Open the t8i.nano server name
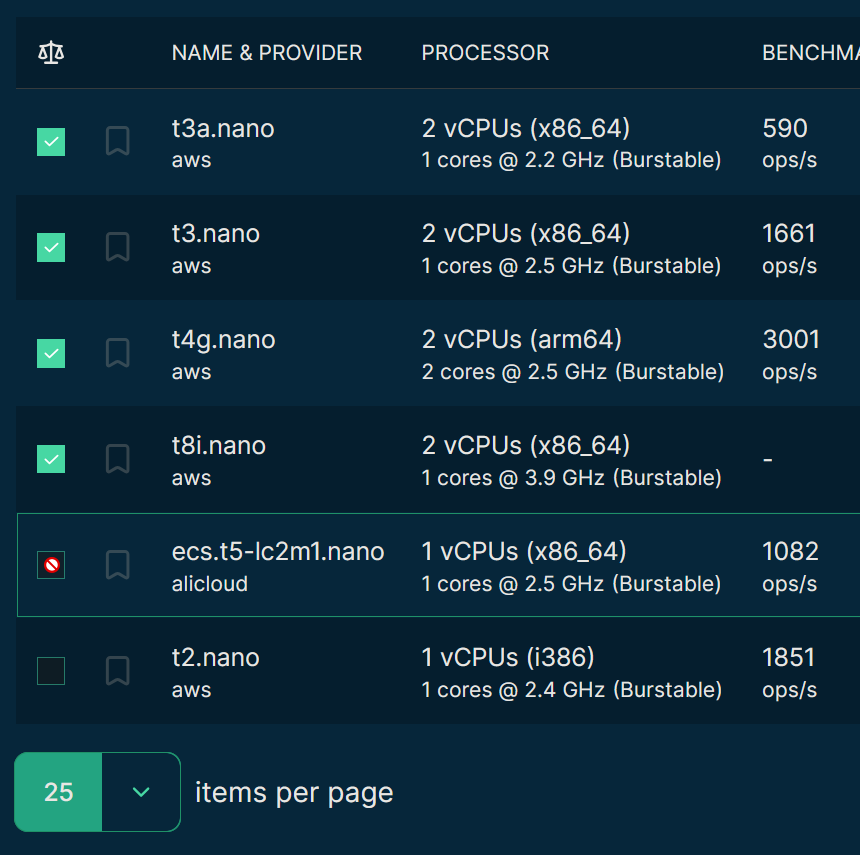860x855 pixels. click(219, 445)
